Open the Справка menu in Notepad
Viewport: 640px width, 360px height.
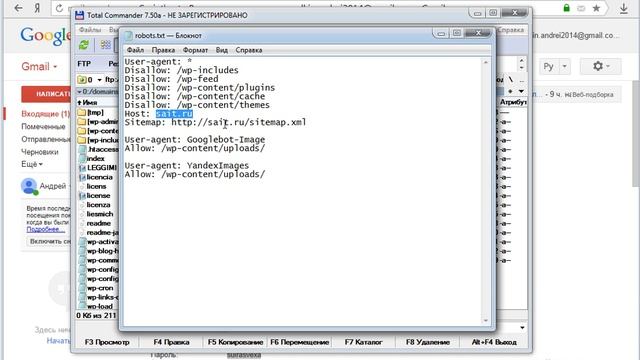coord(249,50)
